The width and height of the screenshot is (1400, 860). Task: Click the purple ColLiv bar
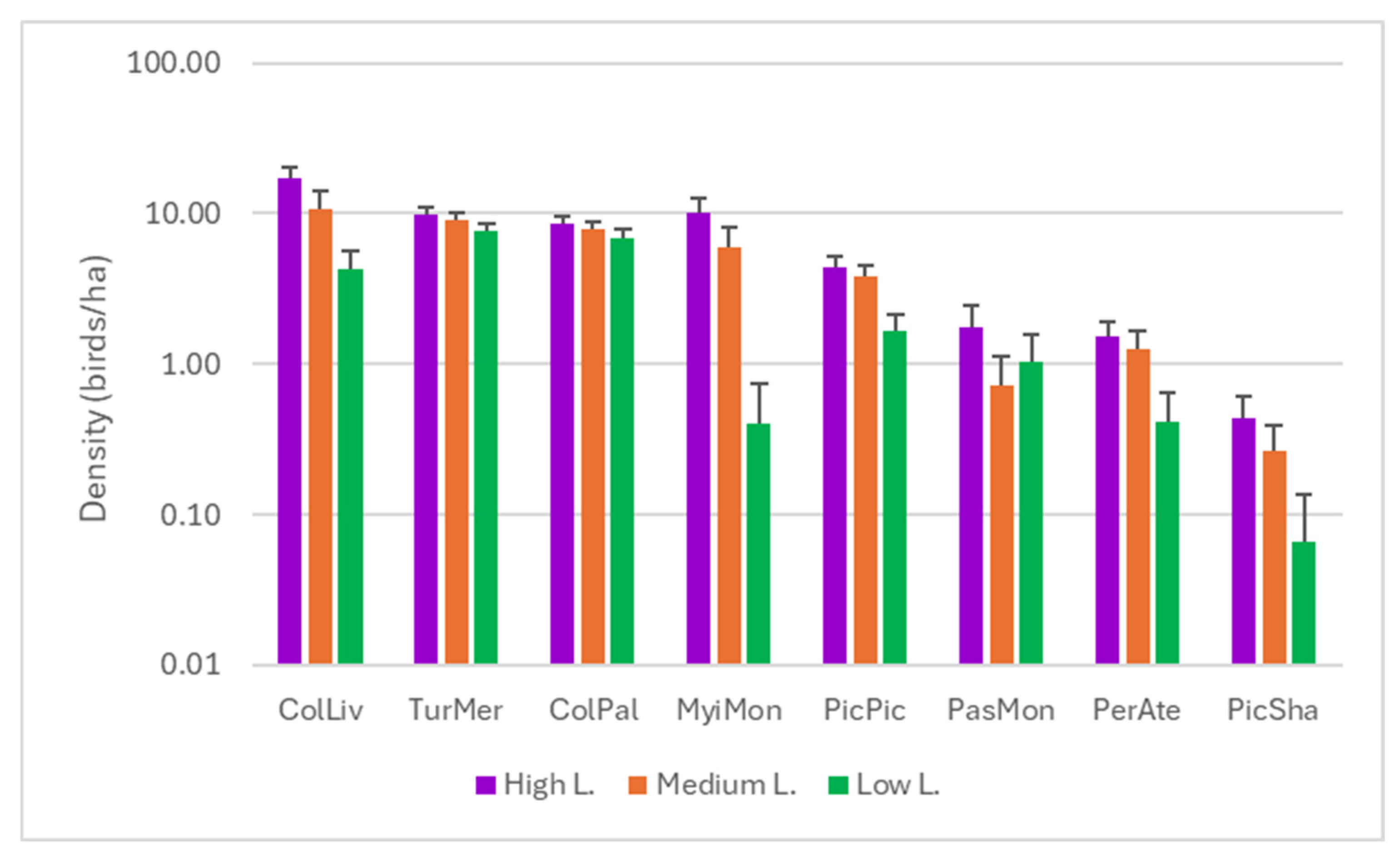tap(289, 421)
